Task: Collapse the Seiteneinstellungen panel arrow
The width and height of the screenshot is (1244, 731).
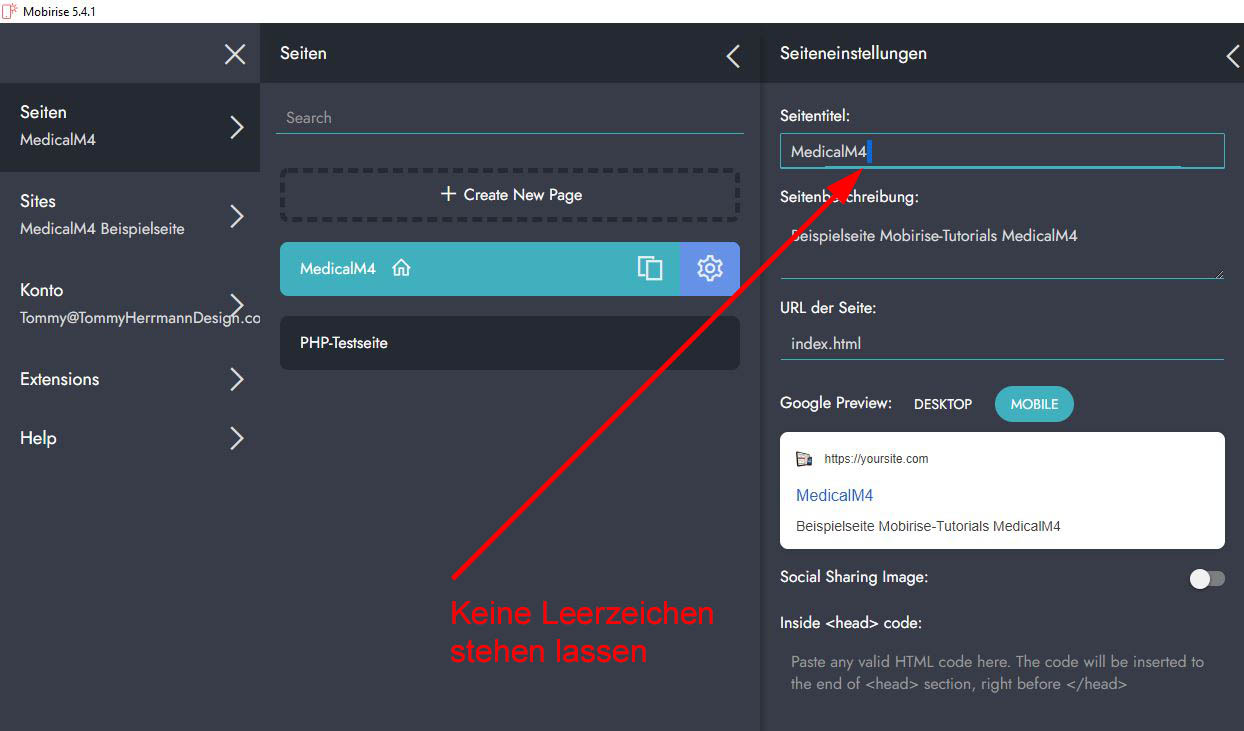Action: point(1232,56)
